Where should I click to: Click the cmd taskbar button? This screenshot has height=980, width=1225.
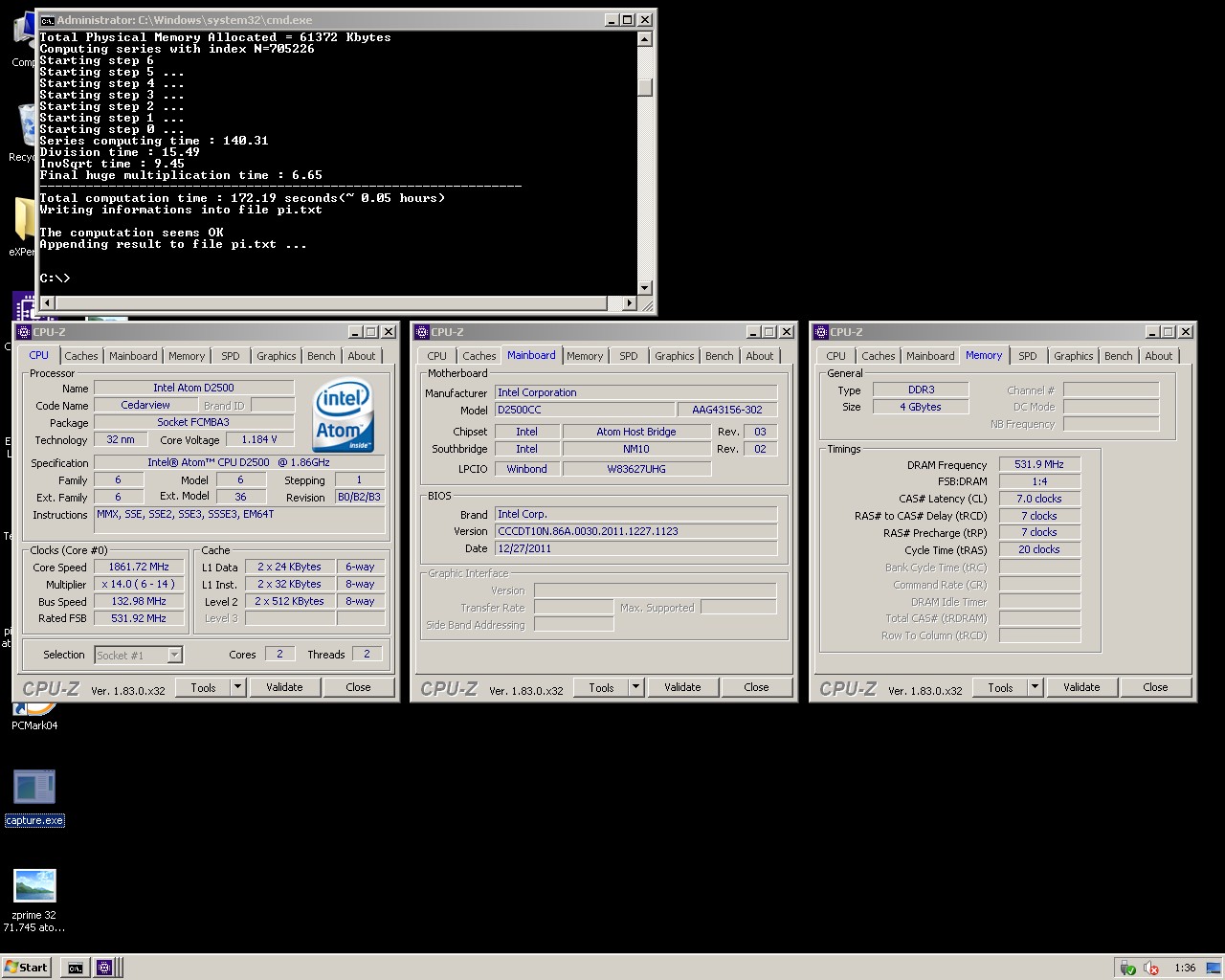click(x=75, y=968)
